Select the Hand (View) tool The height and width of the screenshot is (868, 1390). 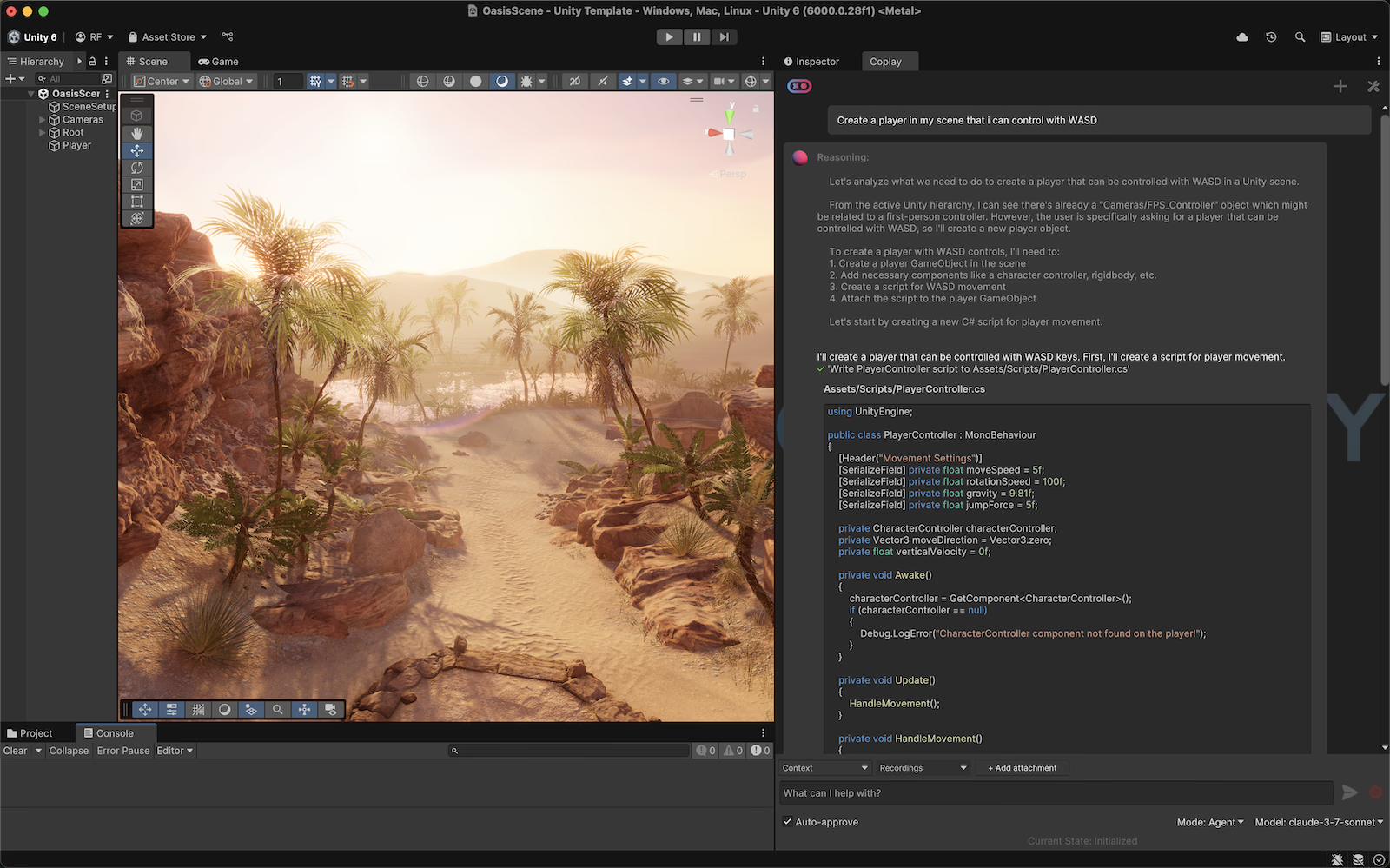click(x=136, y=133)
